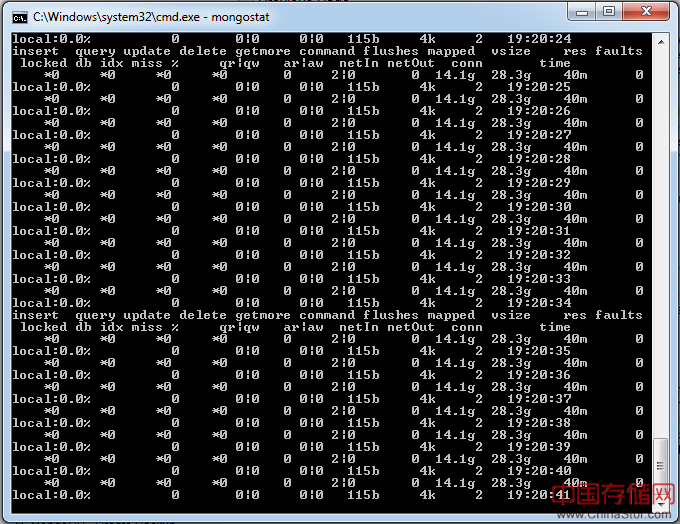Click the scrollbar up arrow
Viewport: 680px width, 524px height.
pos(661,42)
